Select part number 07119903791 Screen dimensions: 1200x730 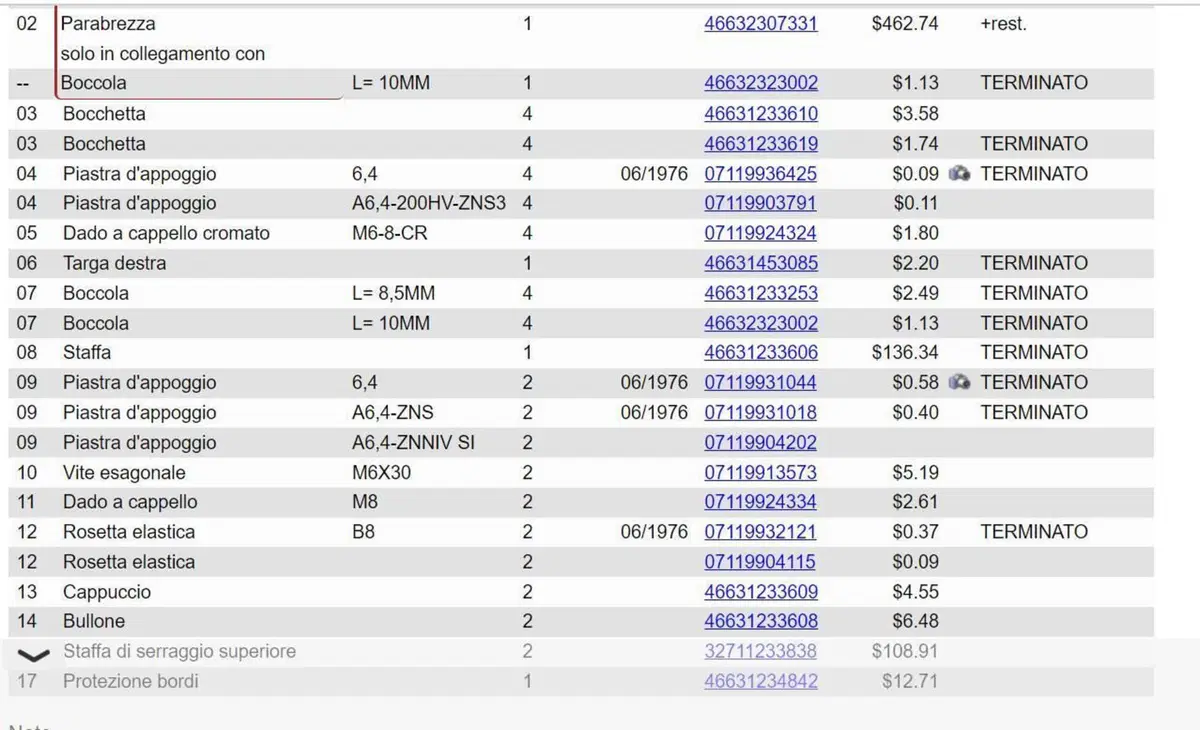[761, 203]
